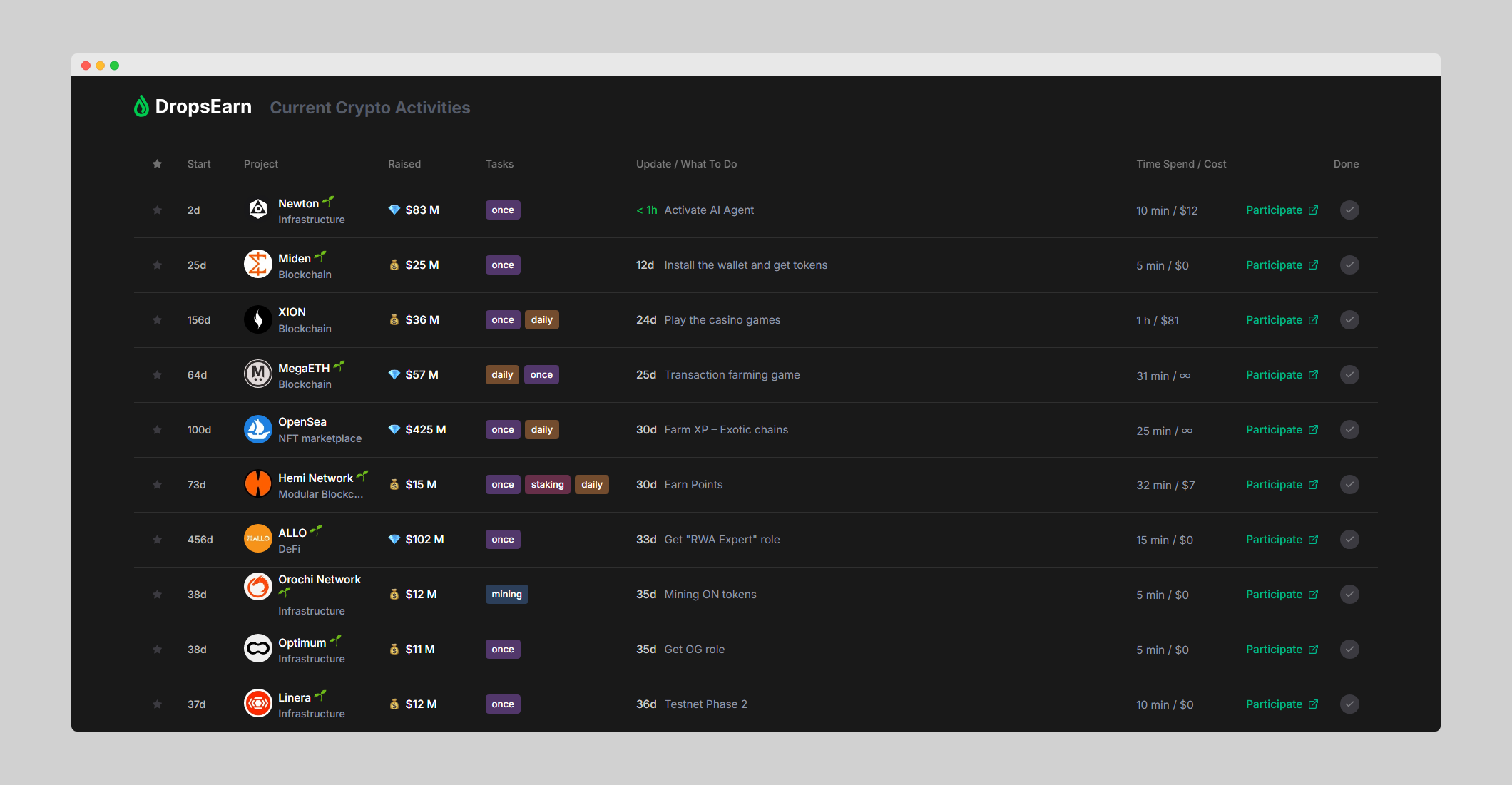Participate in the ALLO activity

click(x=1282, y=540)
